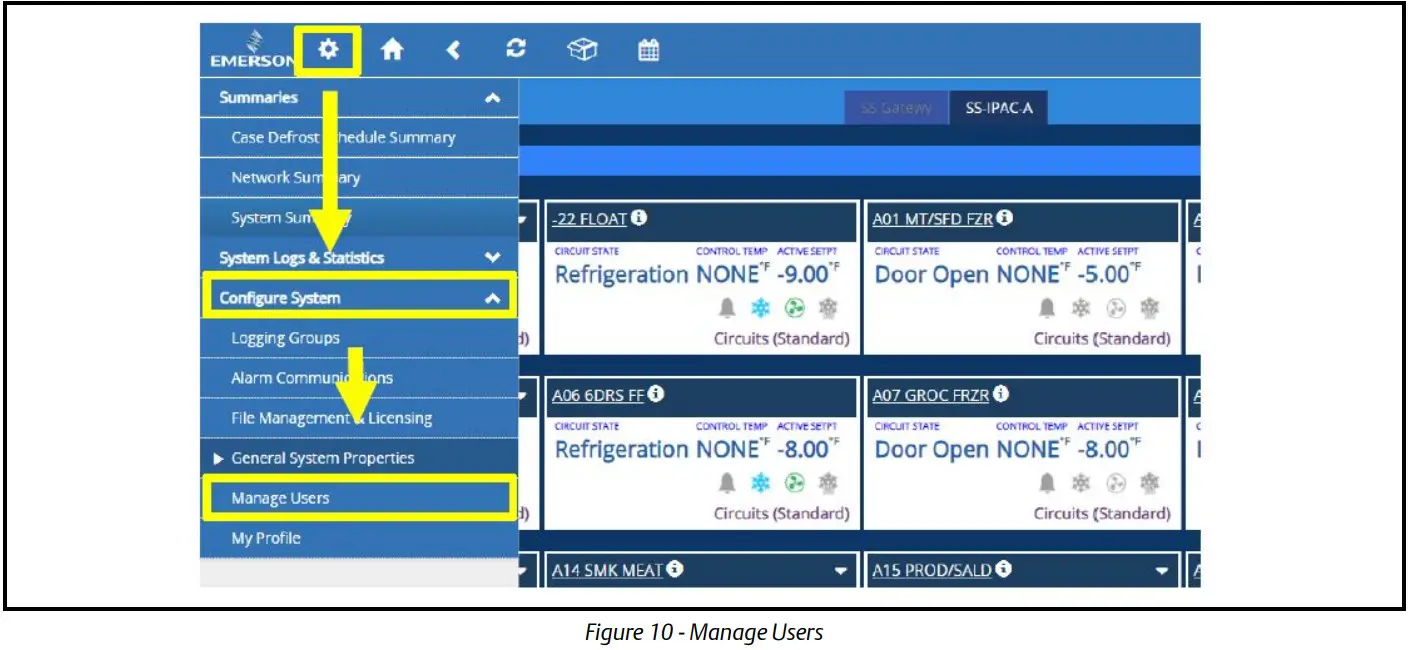Refresh the view using the refresh icon

(x=515, y=48)
